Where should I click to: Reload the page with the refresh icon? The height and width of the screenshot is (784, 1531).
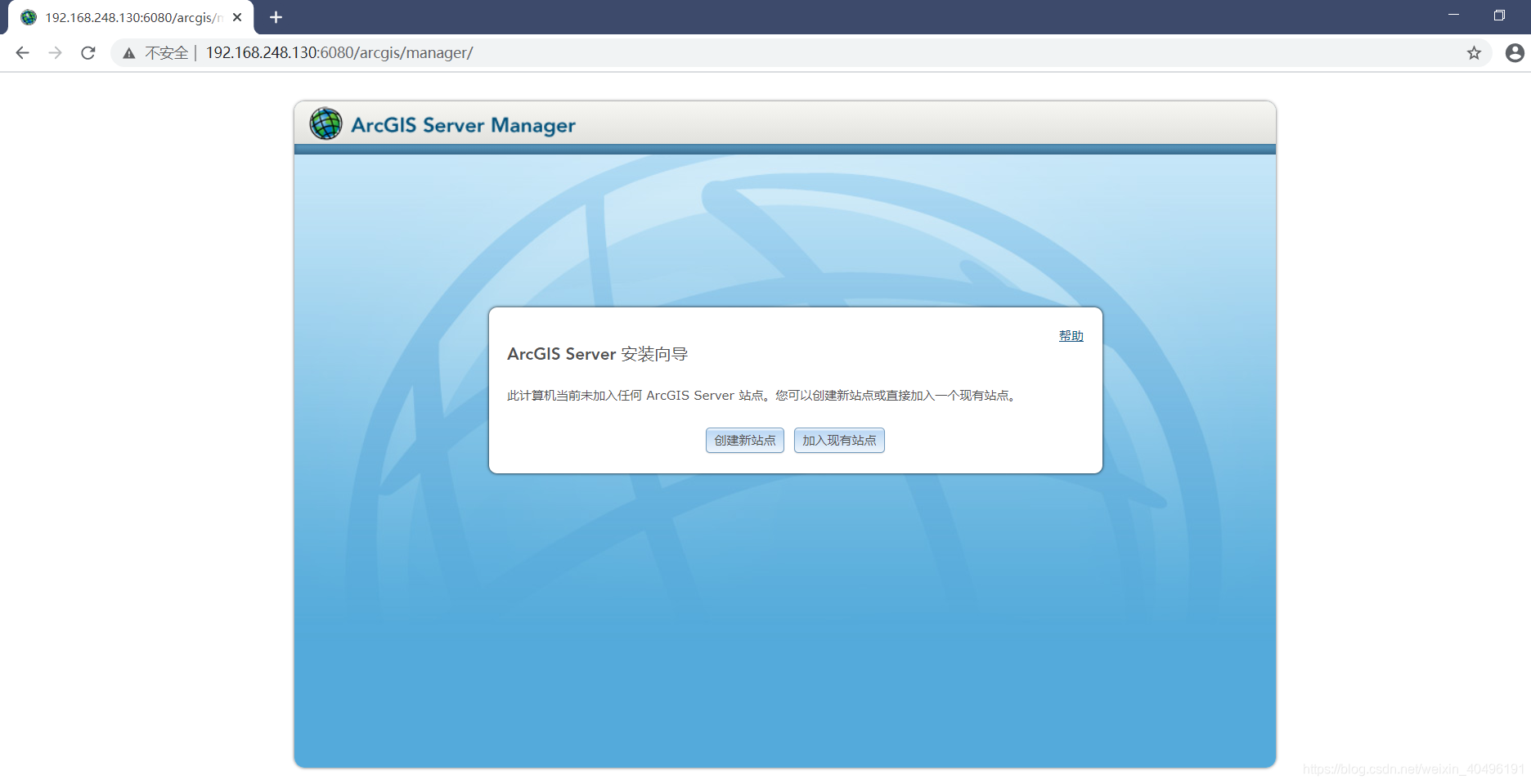click(88, 53)
